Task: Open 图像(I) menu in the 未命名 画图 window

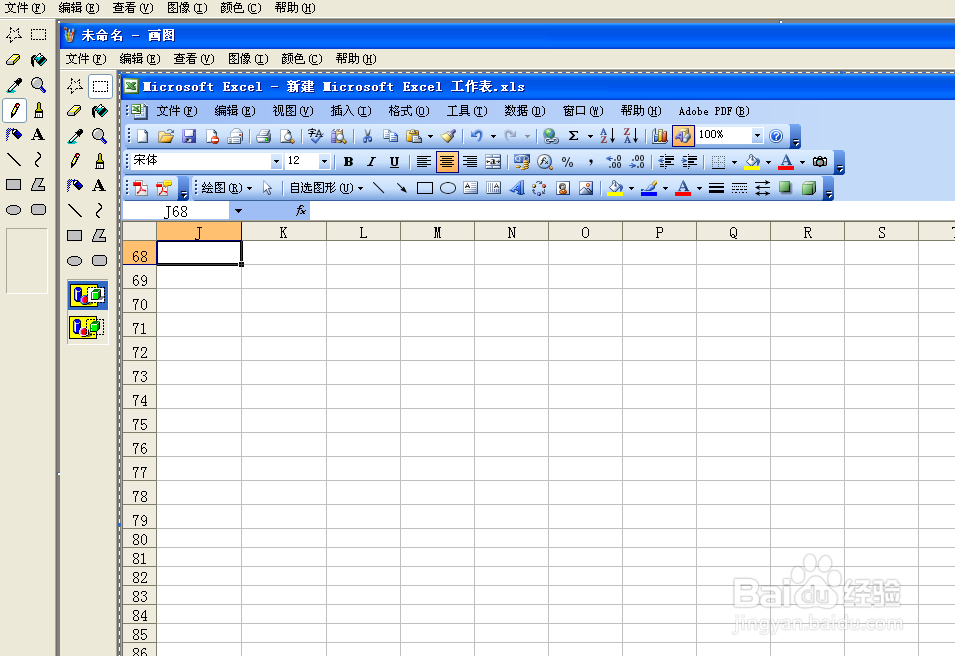Action: pos(248,58)
